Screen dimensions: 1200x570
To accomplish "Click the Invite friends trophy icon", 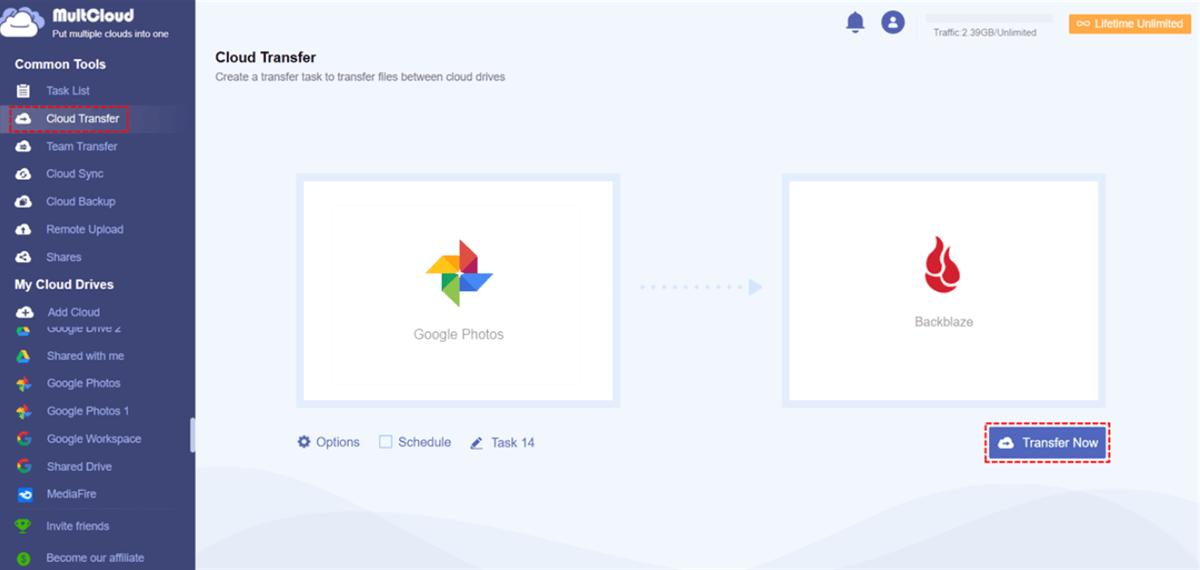I will (x=24, y=526).
